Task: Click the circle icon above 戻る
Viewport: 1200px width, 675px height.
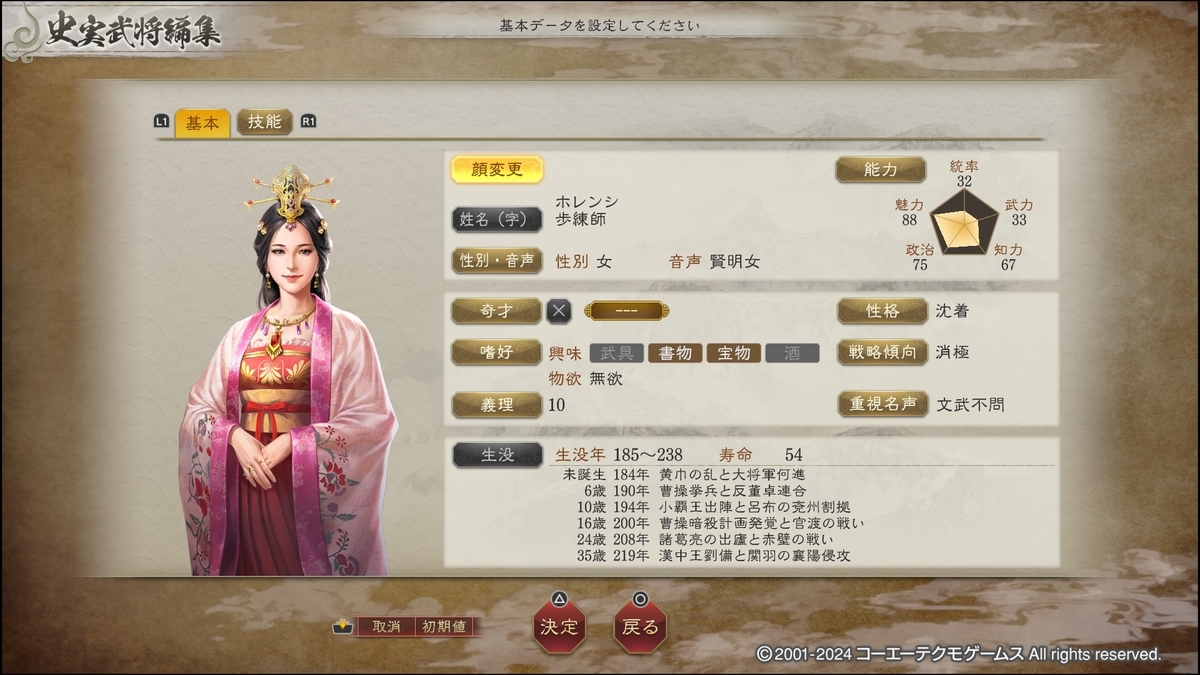Action: click(640, 599)
